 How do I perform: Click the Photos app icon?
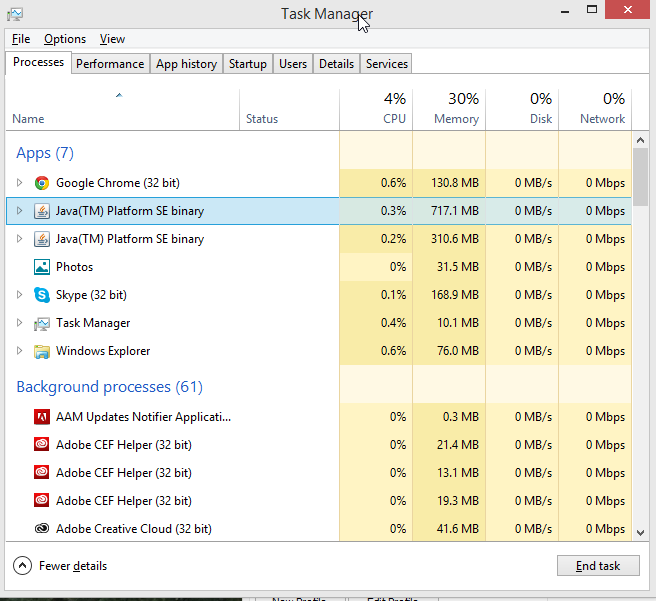click(x=41, y=267)
